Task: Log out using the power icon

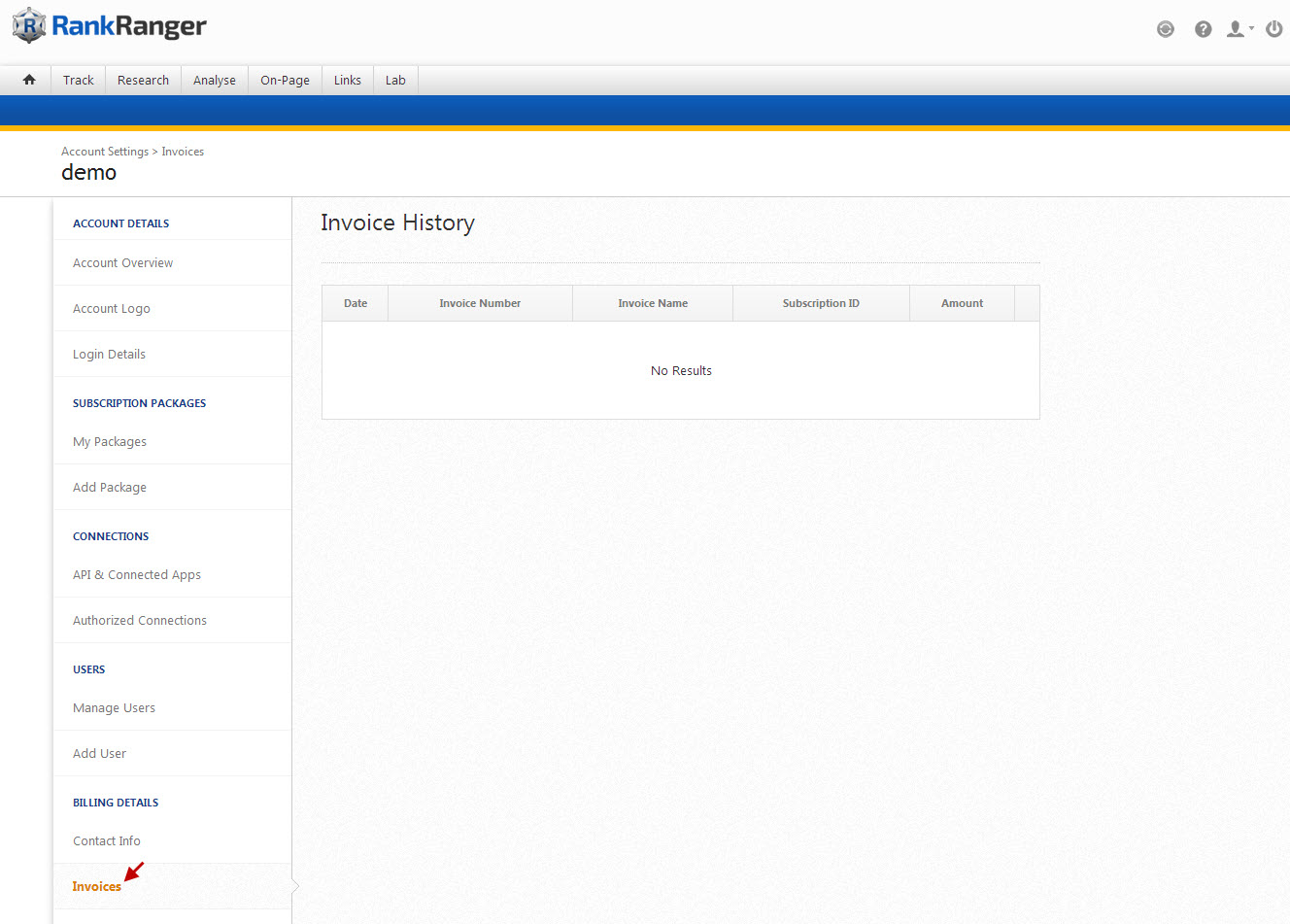Action: (1273, 29)
